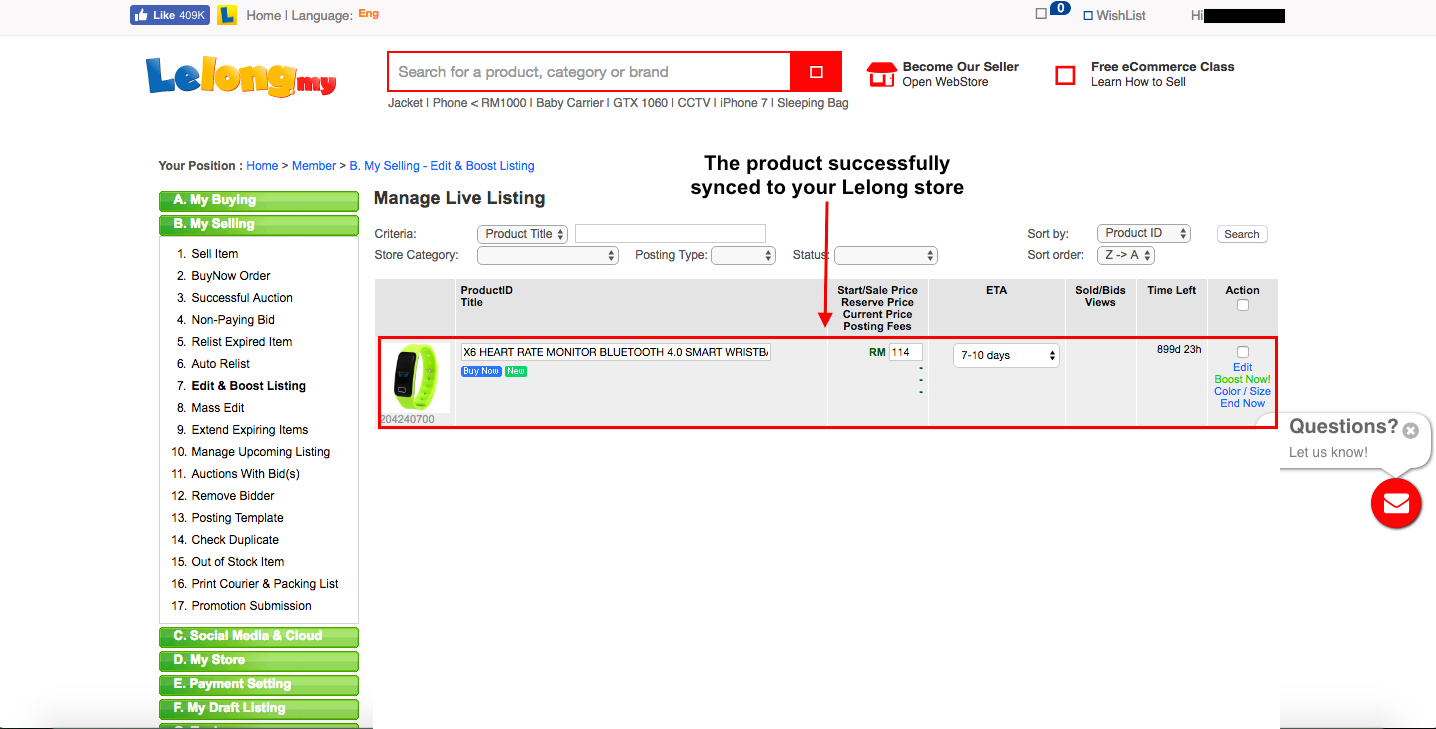Open the Criteria Product Title dropdown
1436x729 pixels.
tap(523, 234)
